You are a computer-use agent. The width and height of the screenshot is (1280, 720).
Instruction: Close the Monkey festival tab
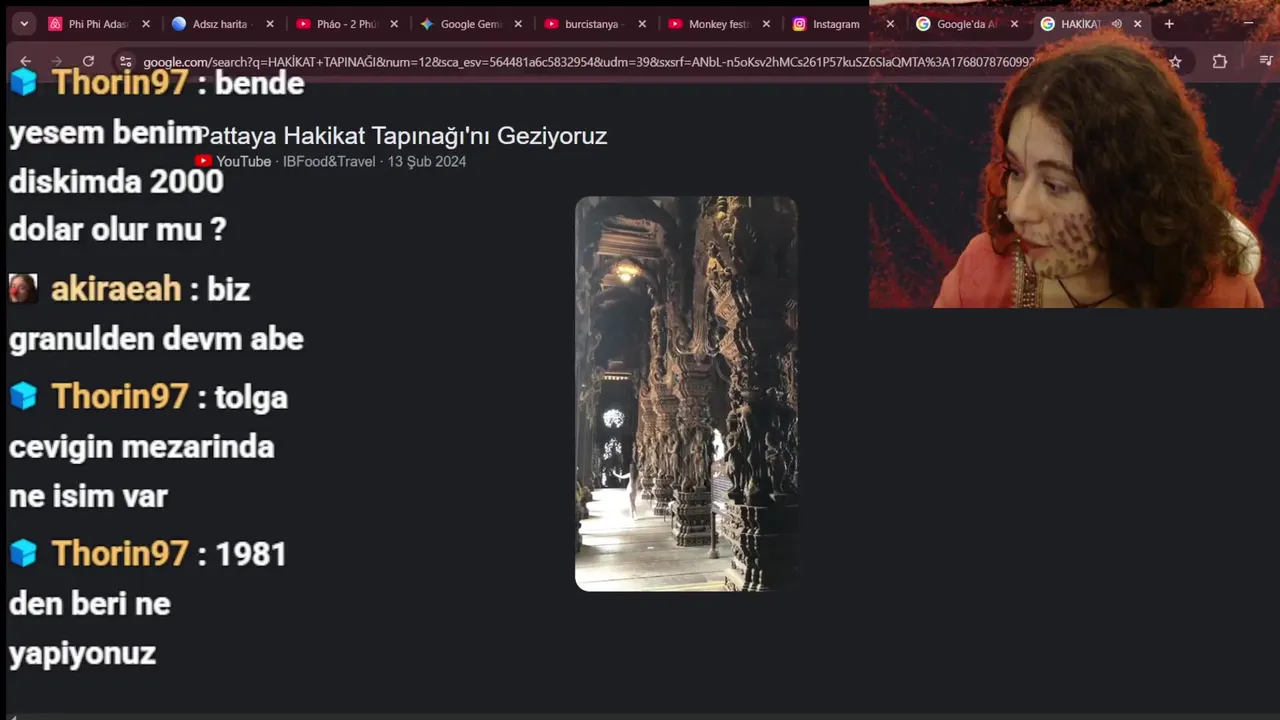[766, 24]
